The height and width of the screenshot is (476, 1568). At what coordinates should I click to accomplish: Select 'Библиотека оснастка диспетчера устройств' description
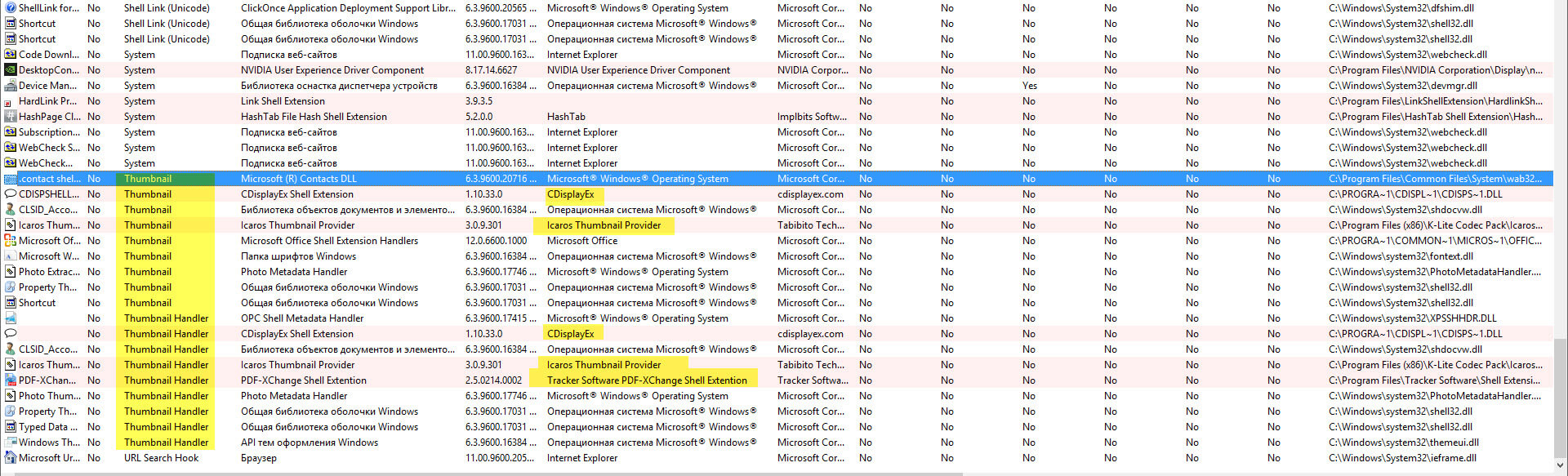[x=339, y=86]
